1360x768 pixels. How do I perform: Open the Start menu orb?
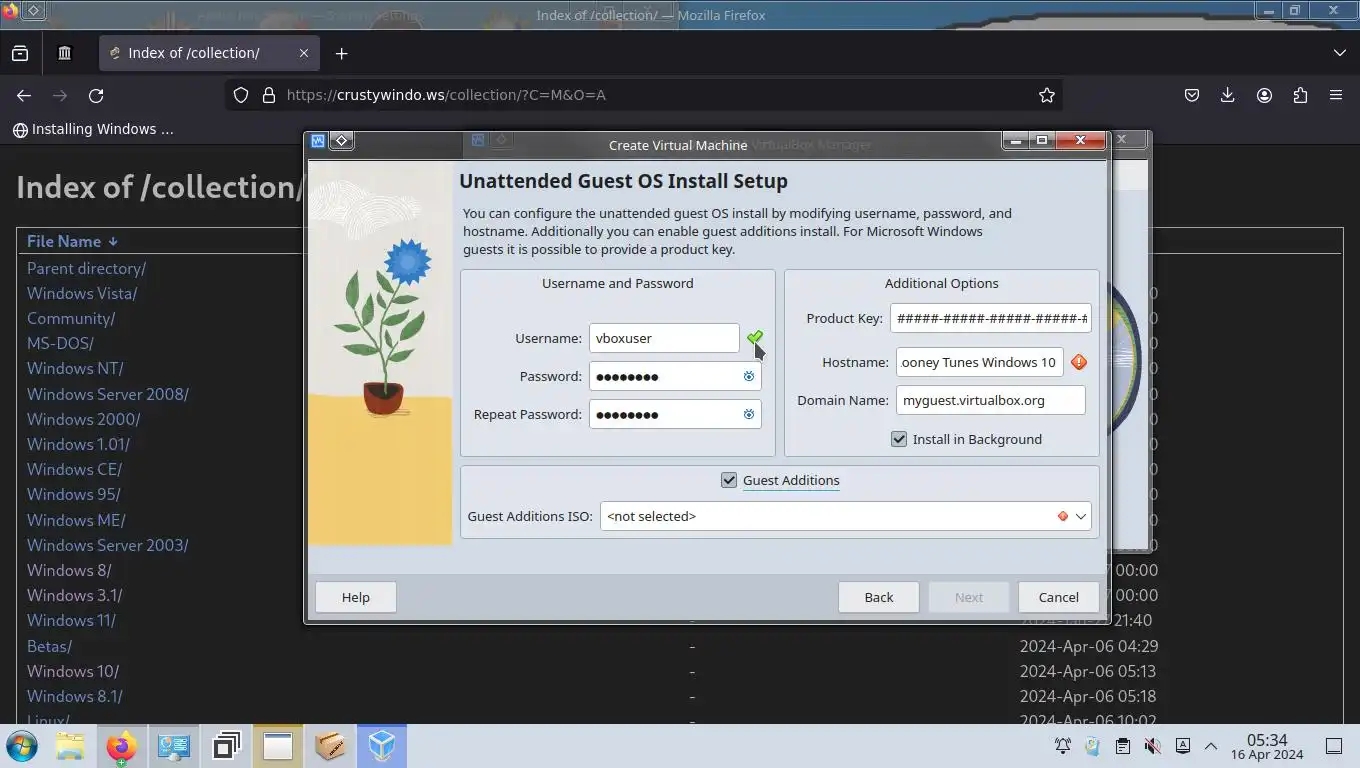[21, 746]
